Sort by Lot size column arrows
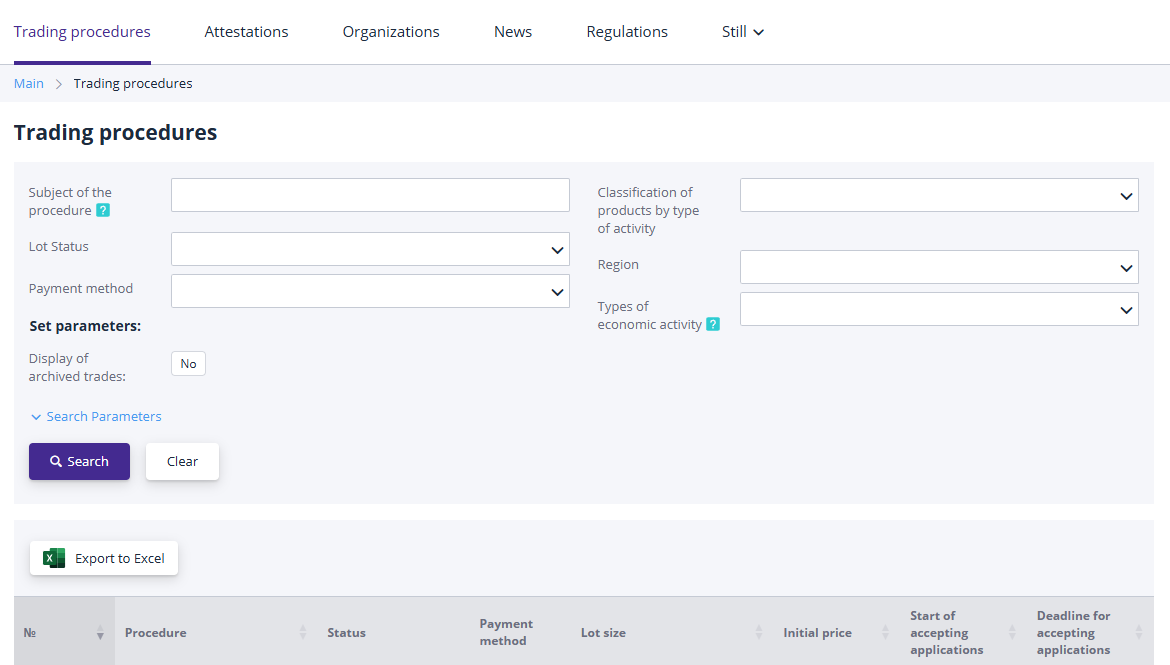Viewport: 1170px width, 665px height. click(x=759, y=633)
